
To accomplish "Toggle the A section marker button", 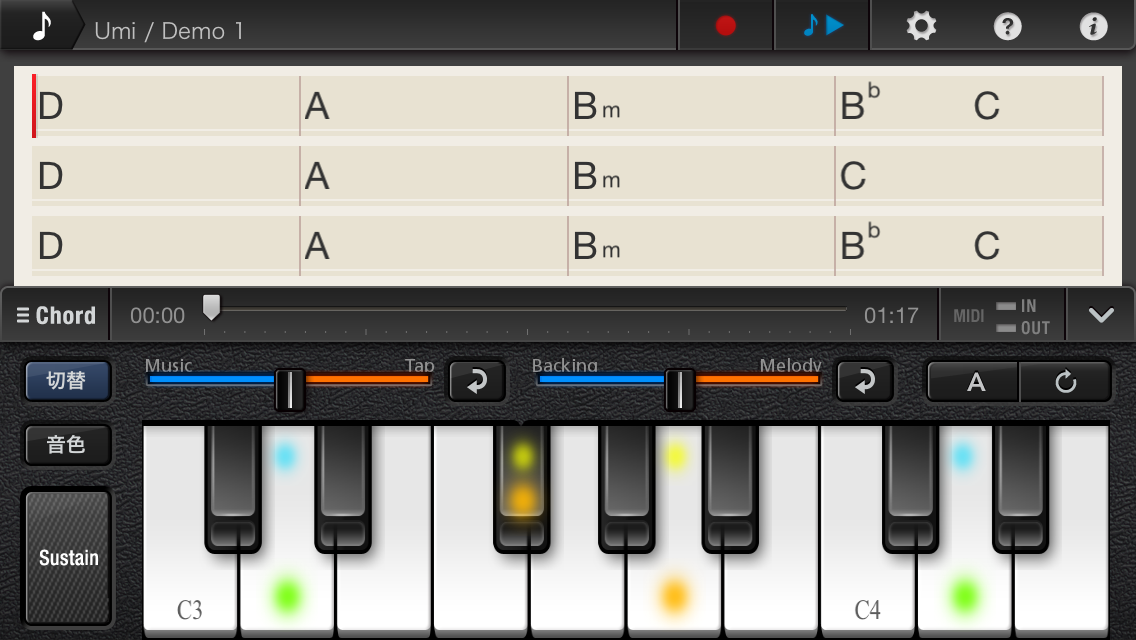I will point(975,381).
